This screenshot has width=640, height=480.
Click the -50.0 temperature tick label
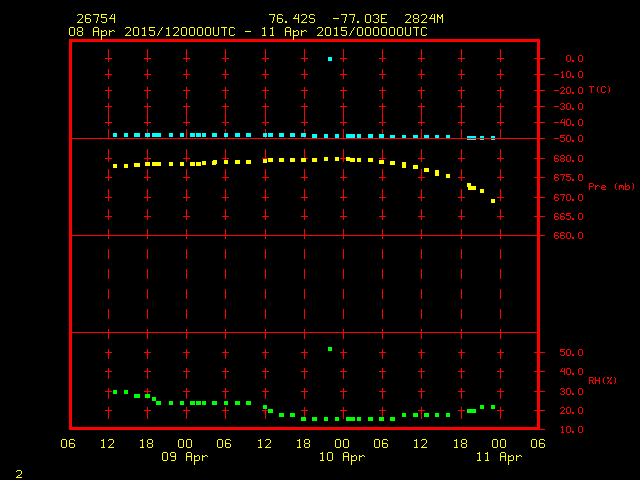click(569, 139)
